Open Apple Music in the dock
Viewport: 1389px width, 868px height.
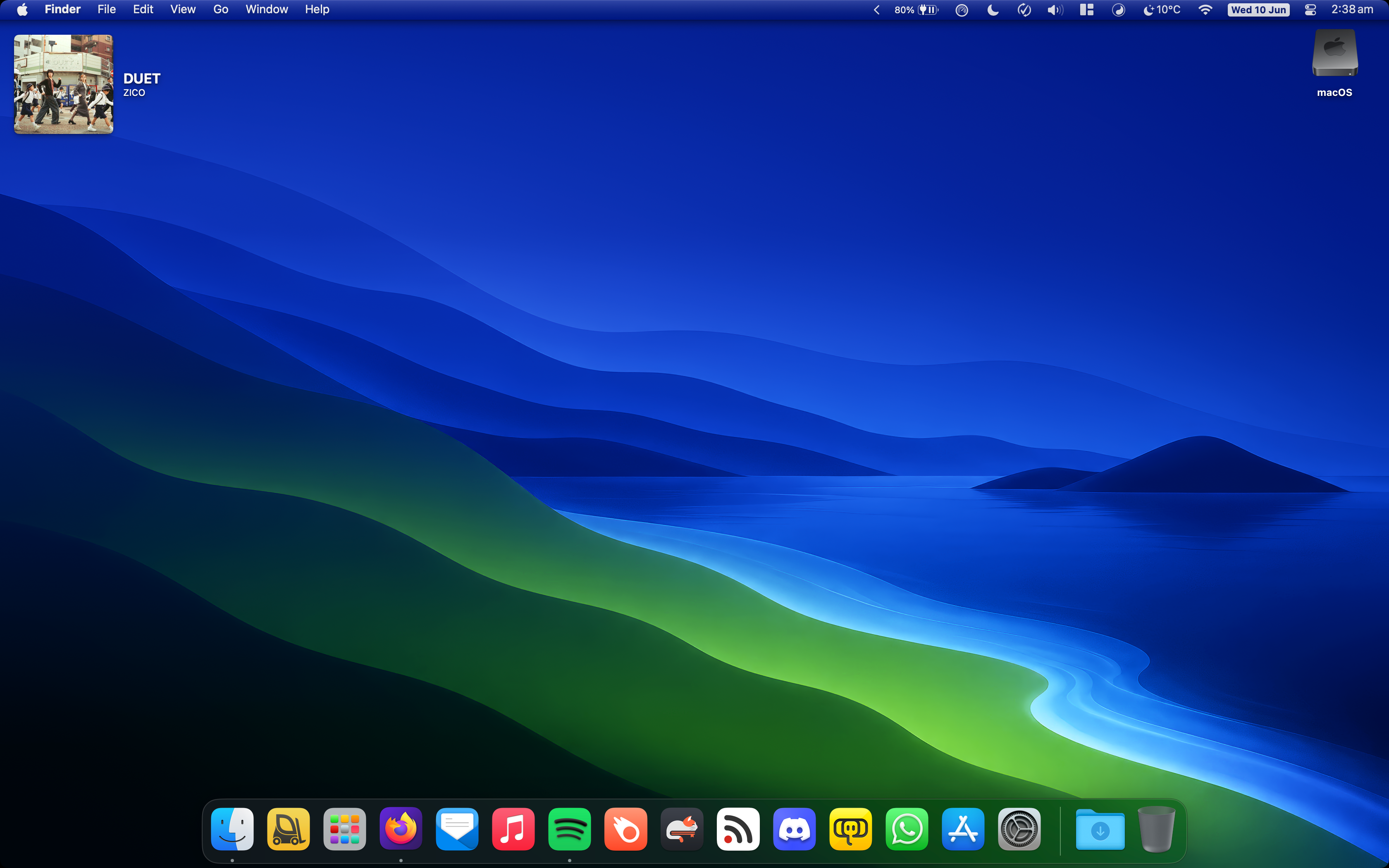click(x=513, y=829)
